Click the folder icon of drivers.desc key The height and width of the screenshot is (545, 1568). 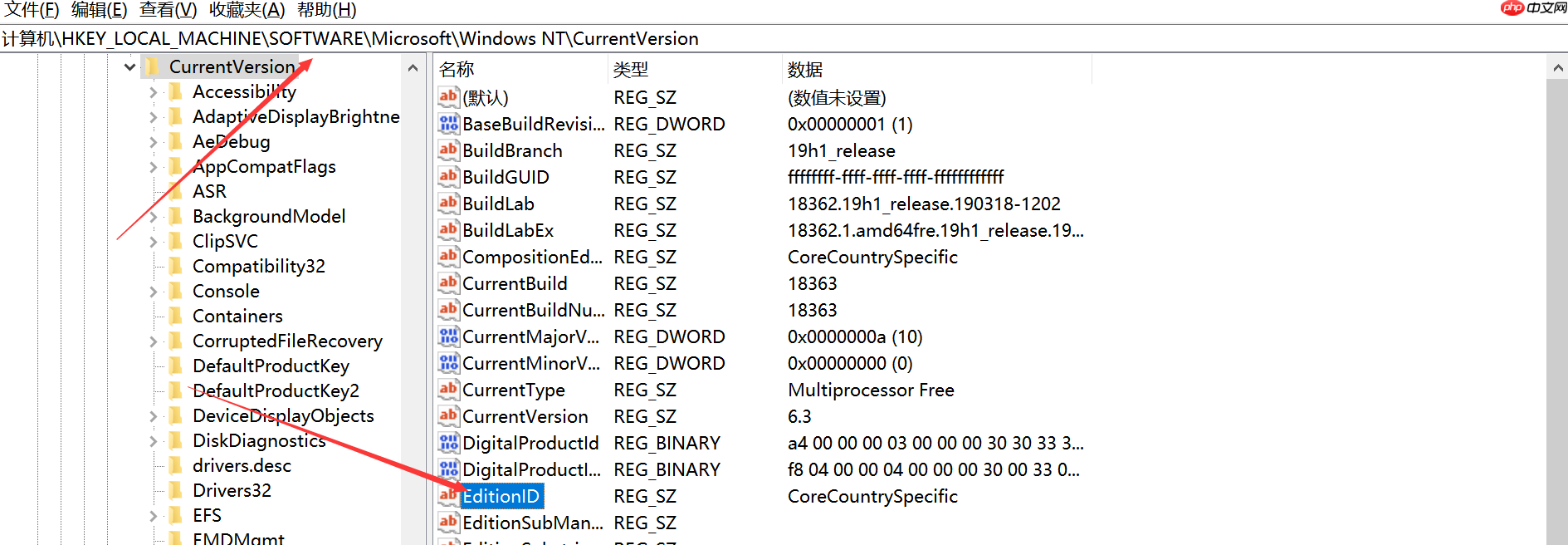point(176,465)
